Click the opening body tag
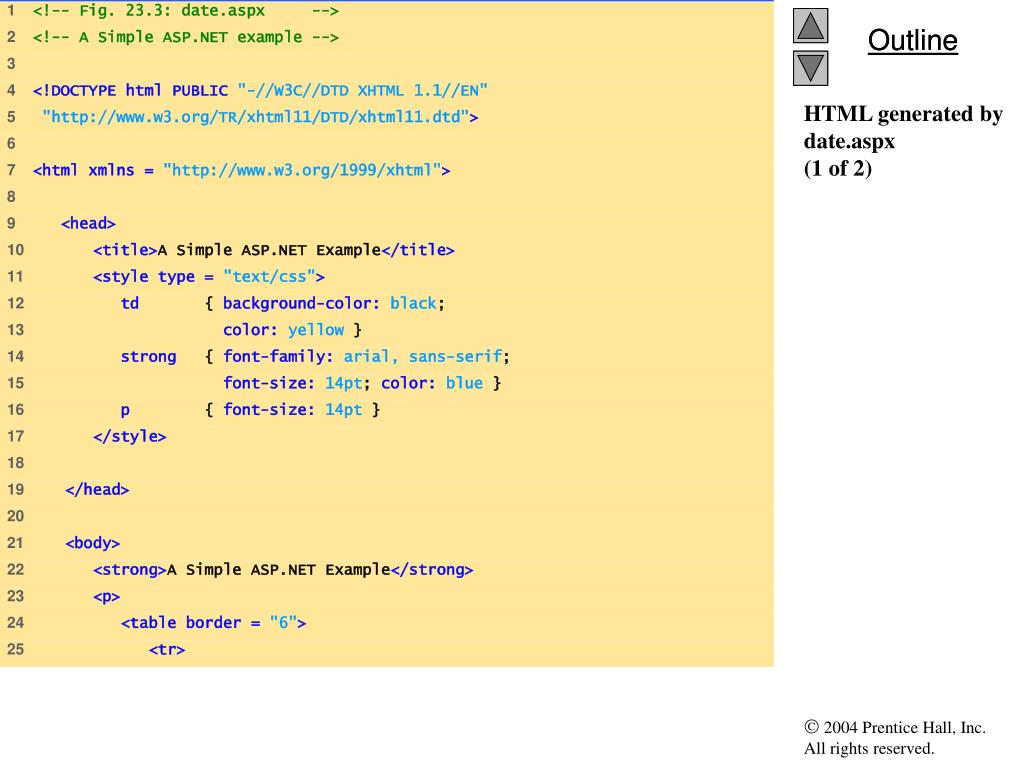The image size is (1024, 768). click(93, 543)
